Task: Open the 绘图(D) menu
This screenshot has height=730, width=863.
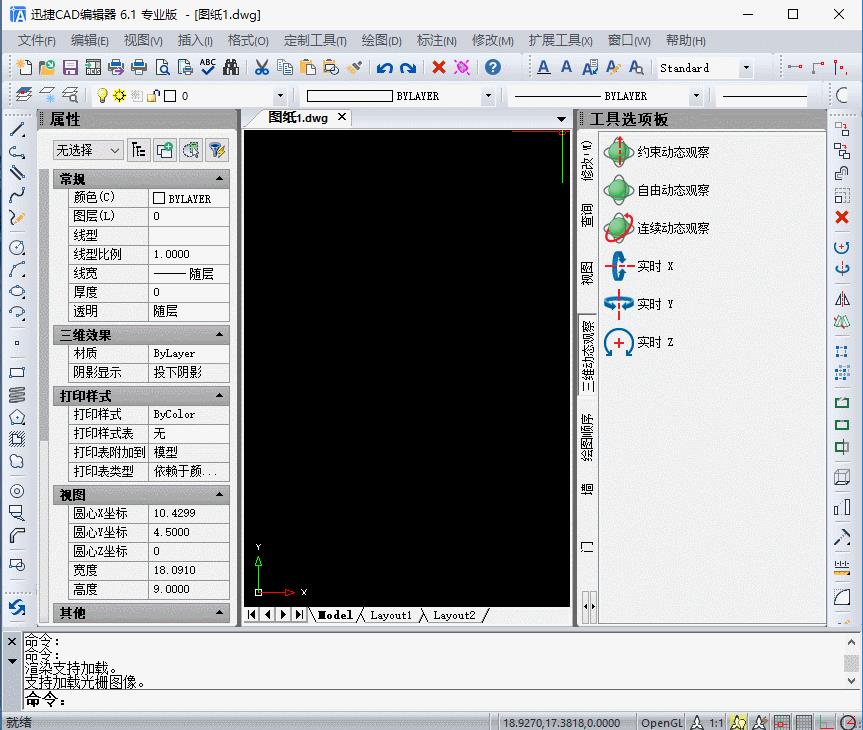Action: coord(381,41)
